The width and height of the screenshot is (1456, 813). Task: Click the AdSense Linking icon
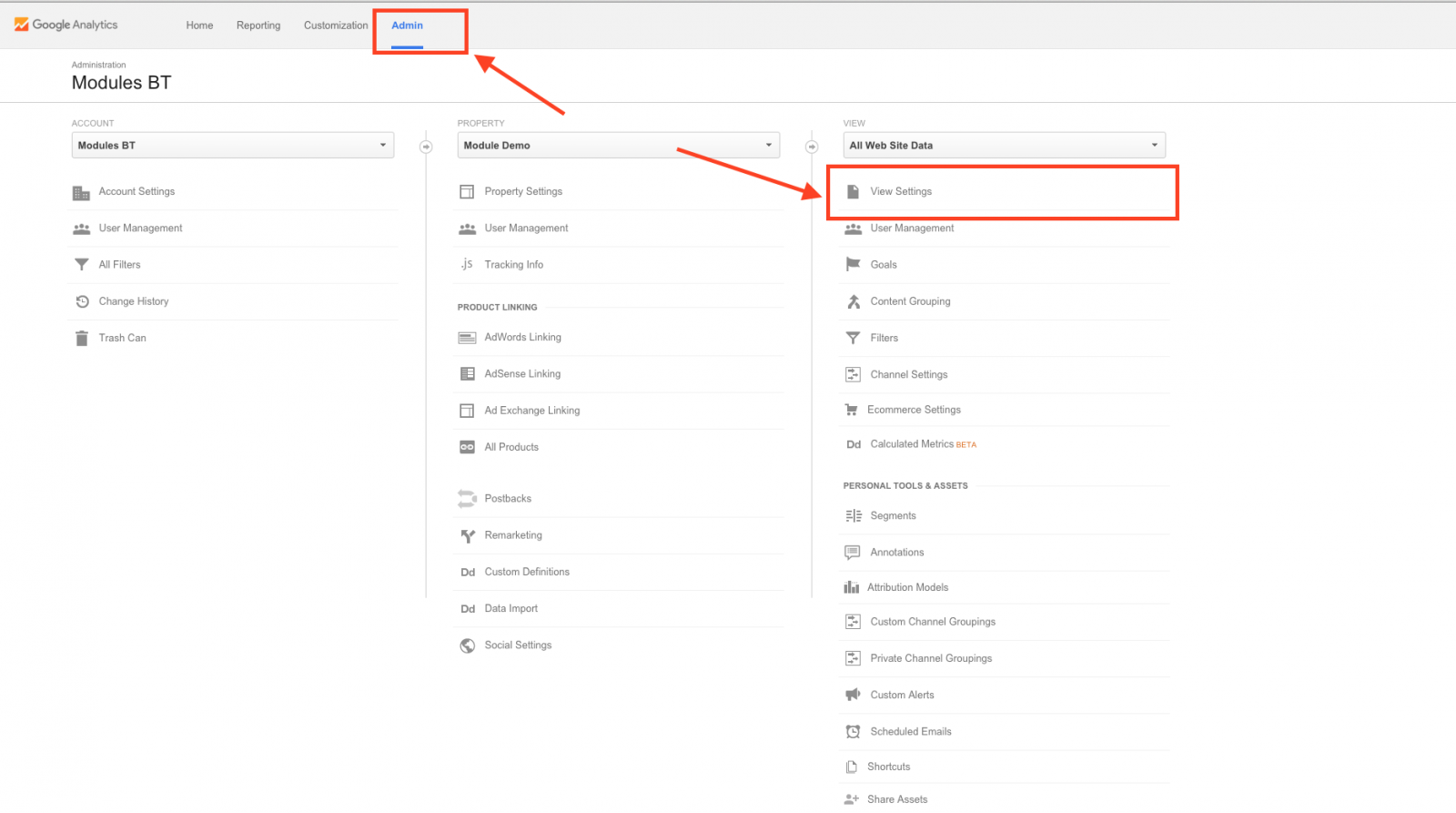(x=467, y=374)
